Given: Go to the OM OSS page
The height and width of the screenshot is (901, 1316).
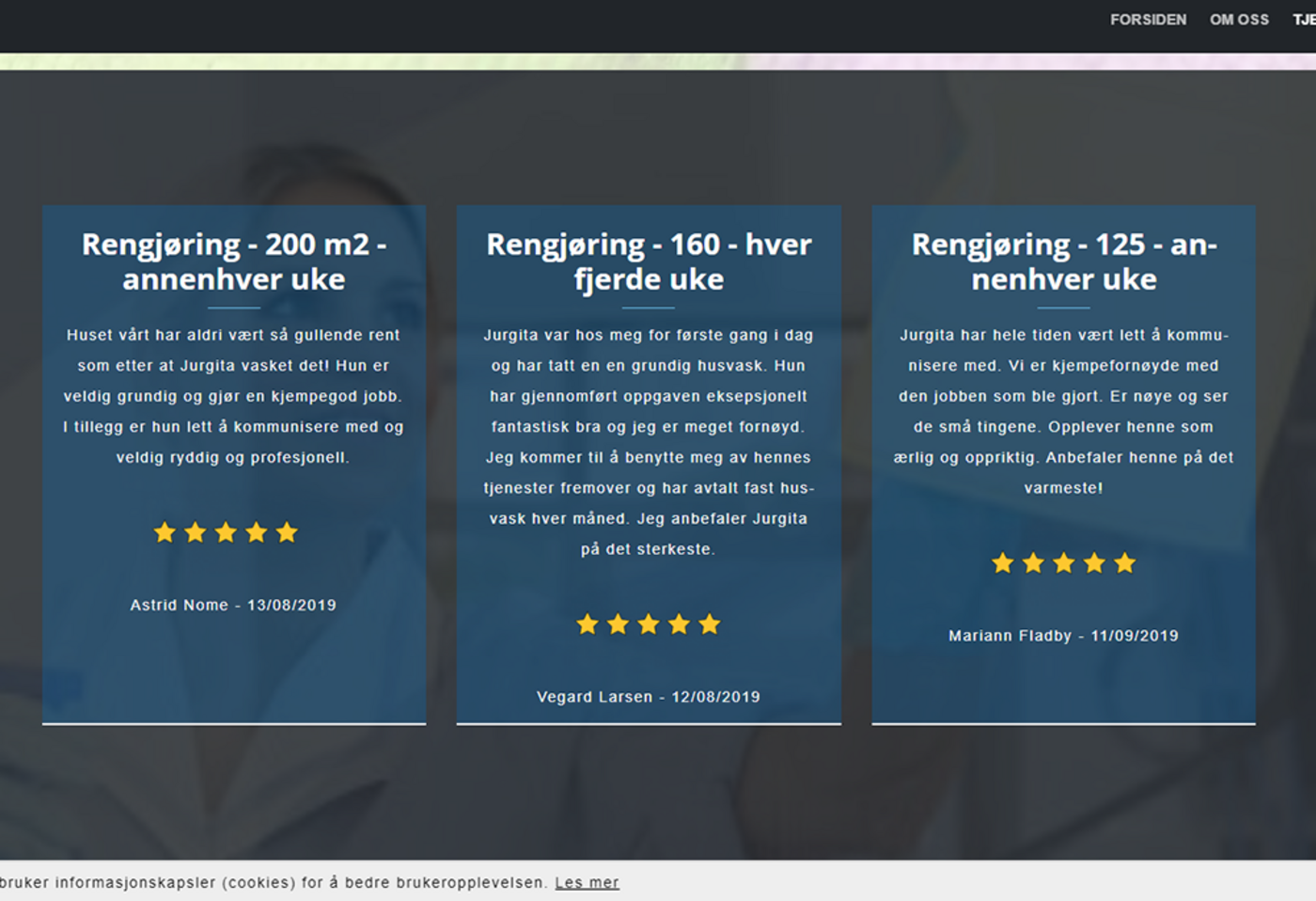Looking at the screenshot, I should (x=1239, y=20).
